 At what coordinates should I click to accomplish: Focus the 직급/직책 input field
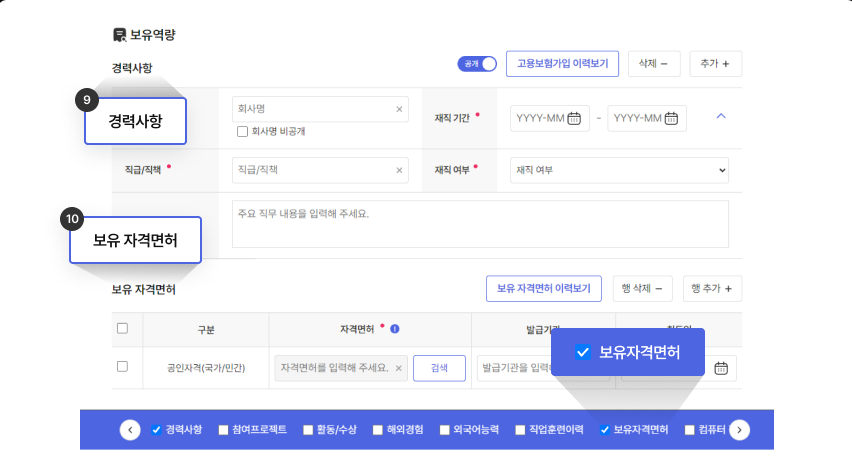click(320, 170)
